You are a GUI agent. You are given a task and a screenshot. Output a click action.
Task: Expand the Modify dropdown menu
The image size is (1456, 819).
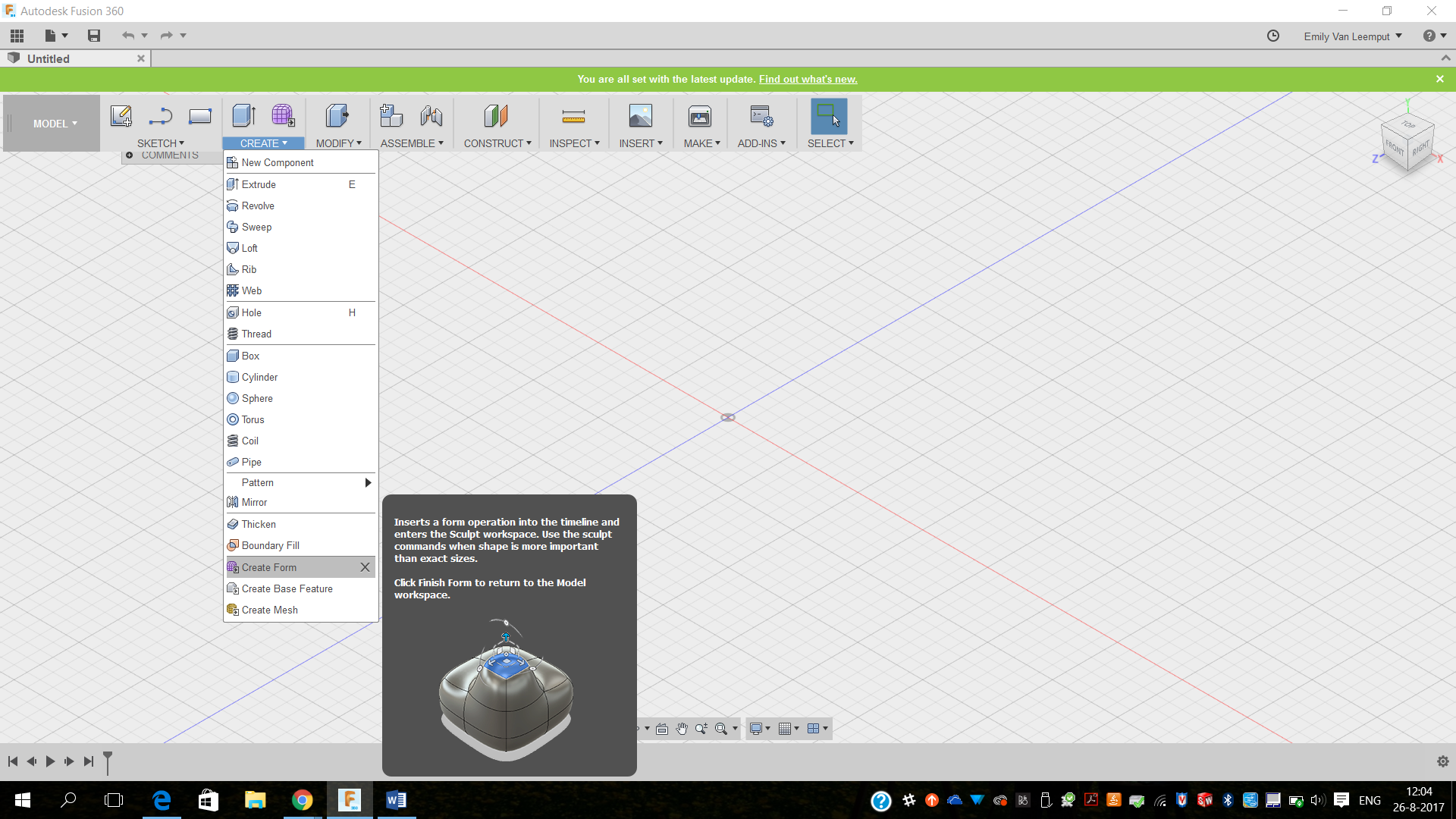click(338, 143)
